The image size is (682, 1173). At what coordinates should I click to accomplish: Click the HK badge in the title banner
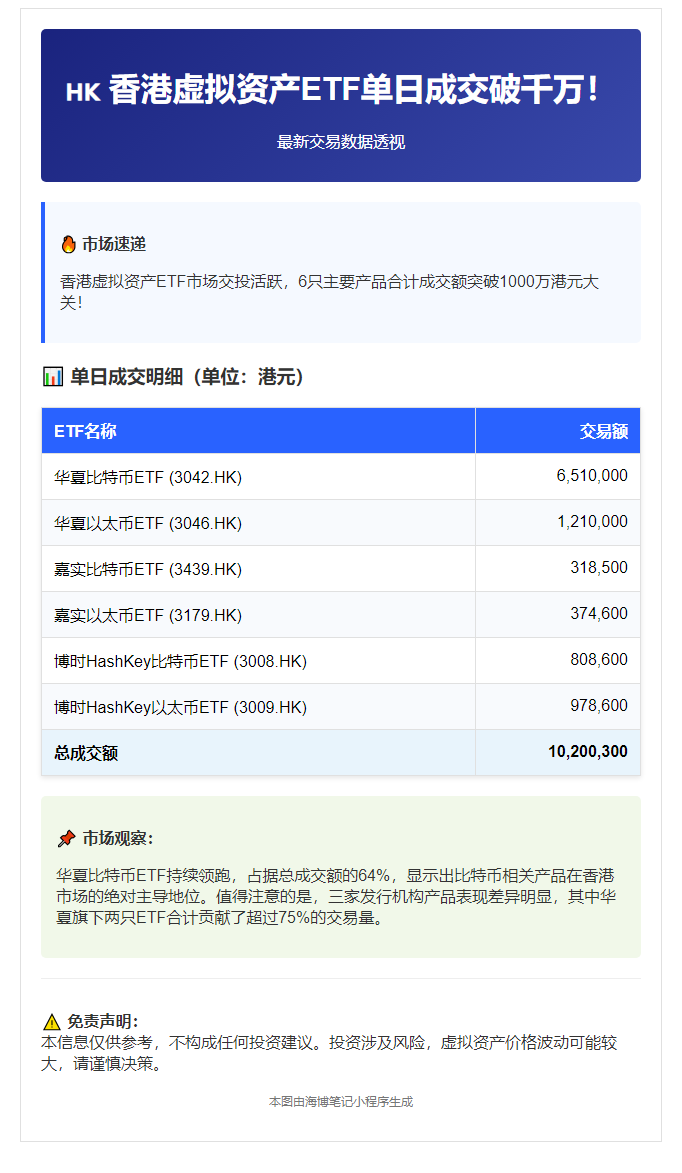tap(83, 92)
